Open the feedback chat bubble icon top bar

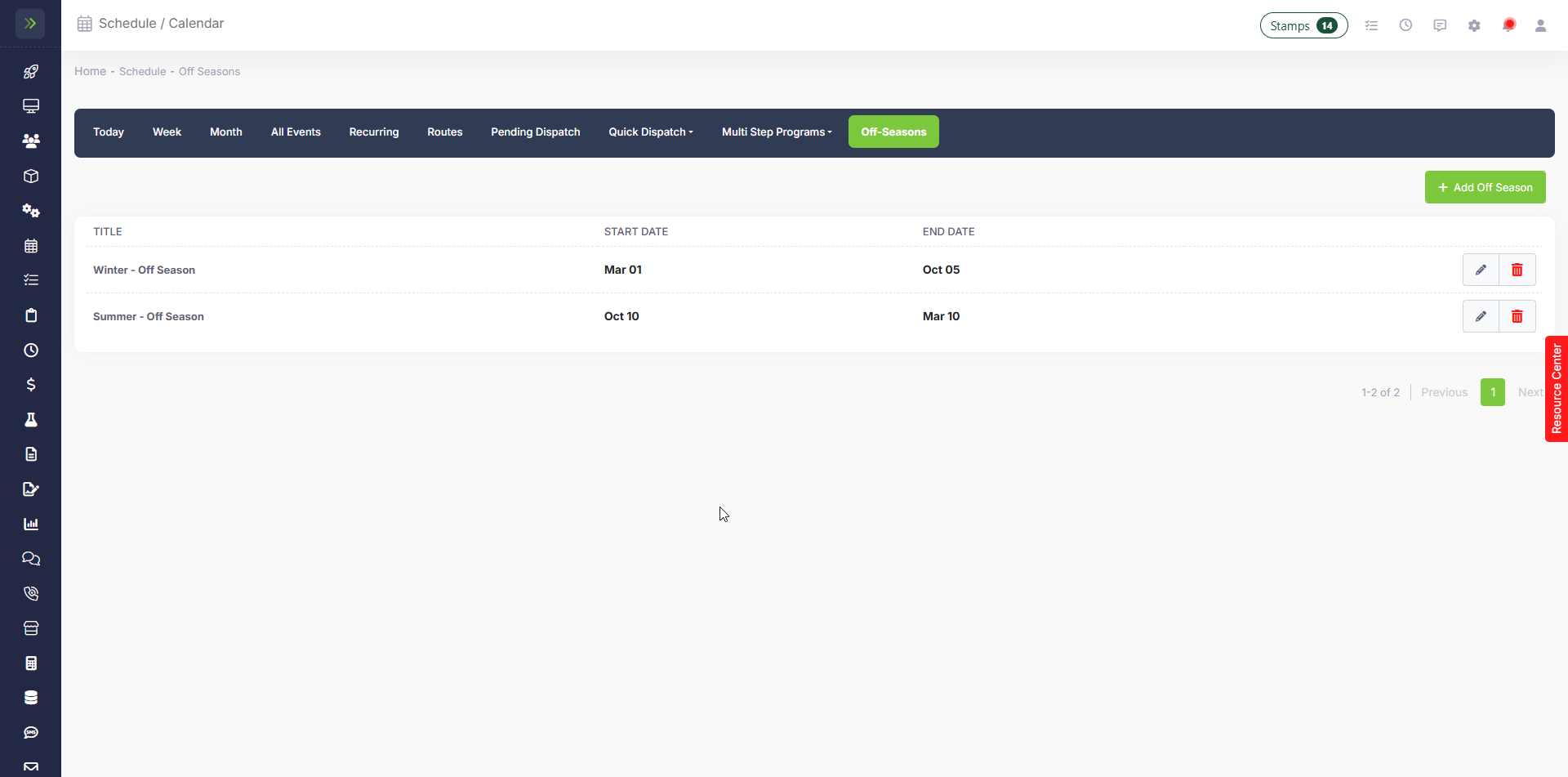point(1439,25)
